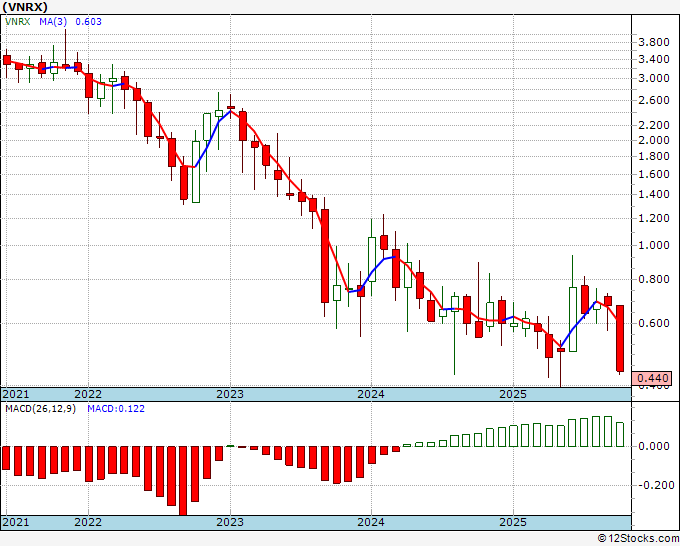Click 2025 on the price chart time axis
Screen dimensions: 680x546
pyautogui.click(x=513, y=394)
